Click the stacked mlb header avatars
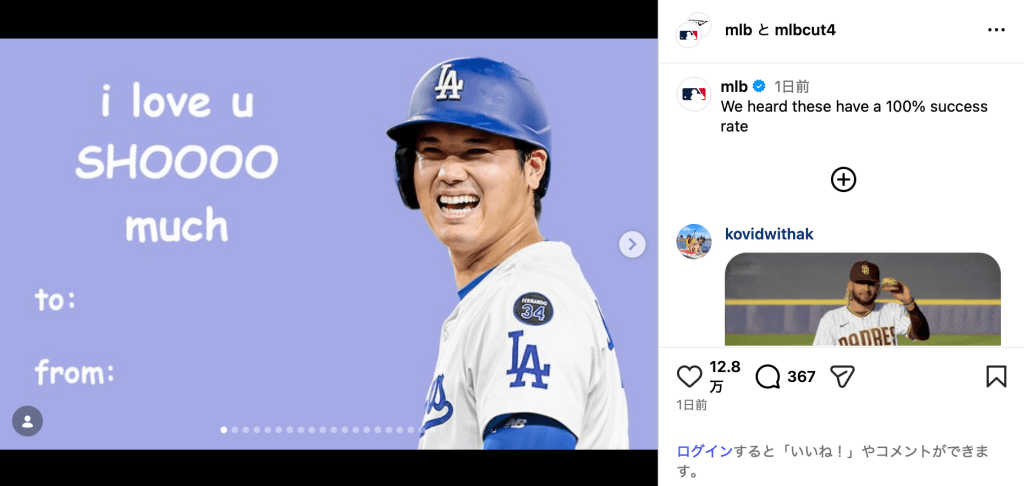This screenshot has height=486, width=1024. click(x=694, y=30)
